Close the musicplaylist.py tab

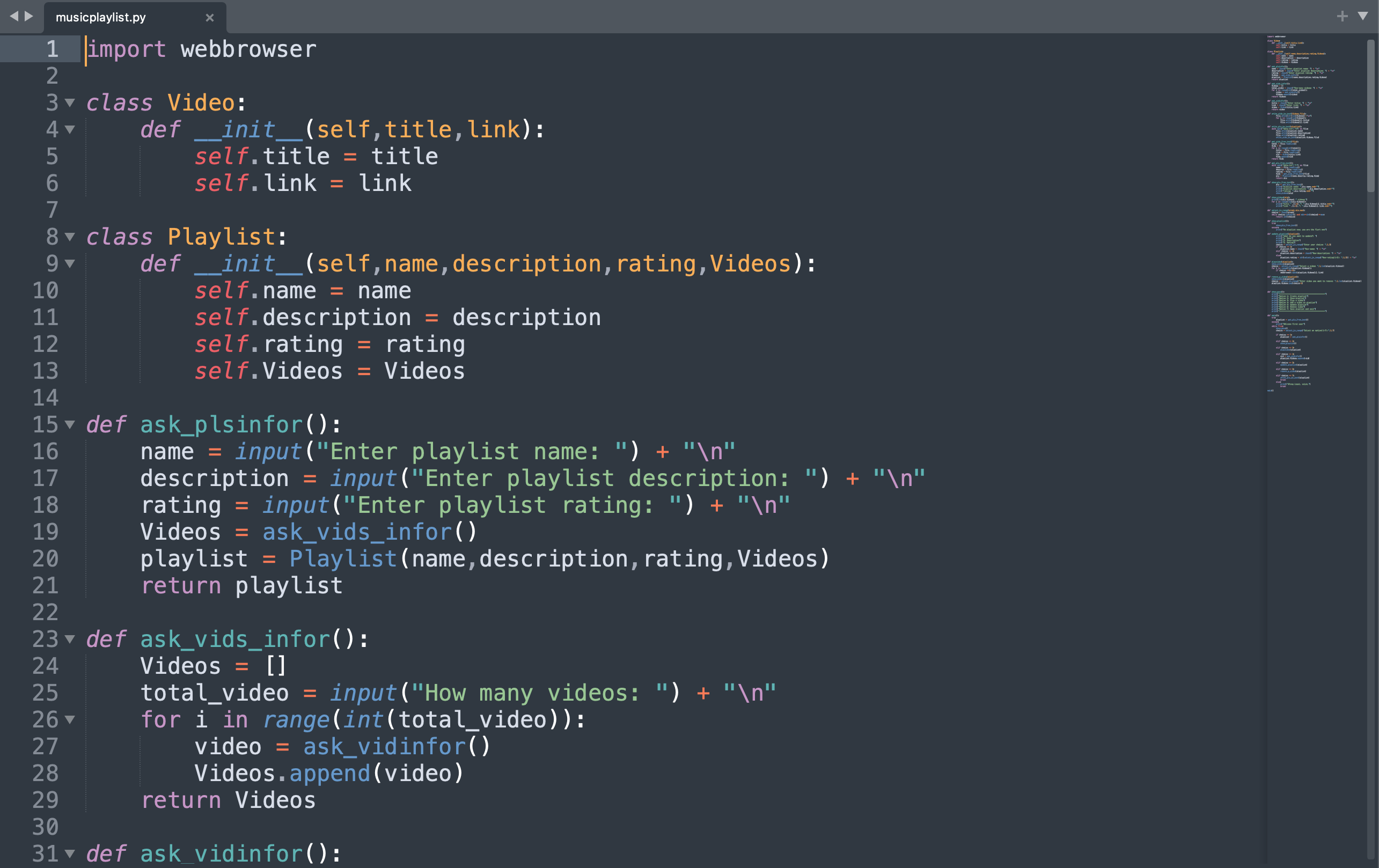pyautogui.click(x=210, y=18)
